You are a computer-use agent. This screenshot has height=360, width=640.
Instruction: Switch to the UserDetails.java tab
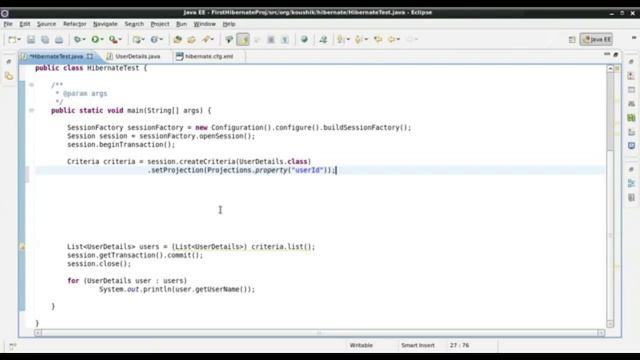[133, 56]
